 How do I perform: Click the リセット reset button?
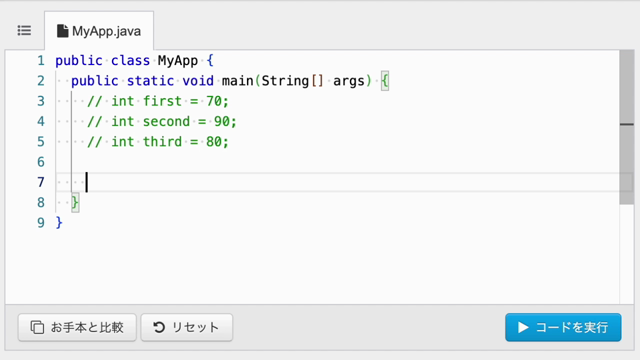(x=187, y=327)
